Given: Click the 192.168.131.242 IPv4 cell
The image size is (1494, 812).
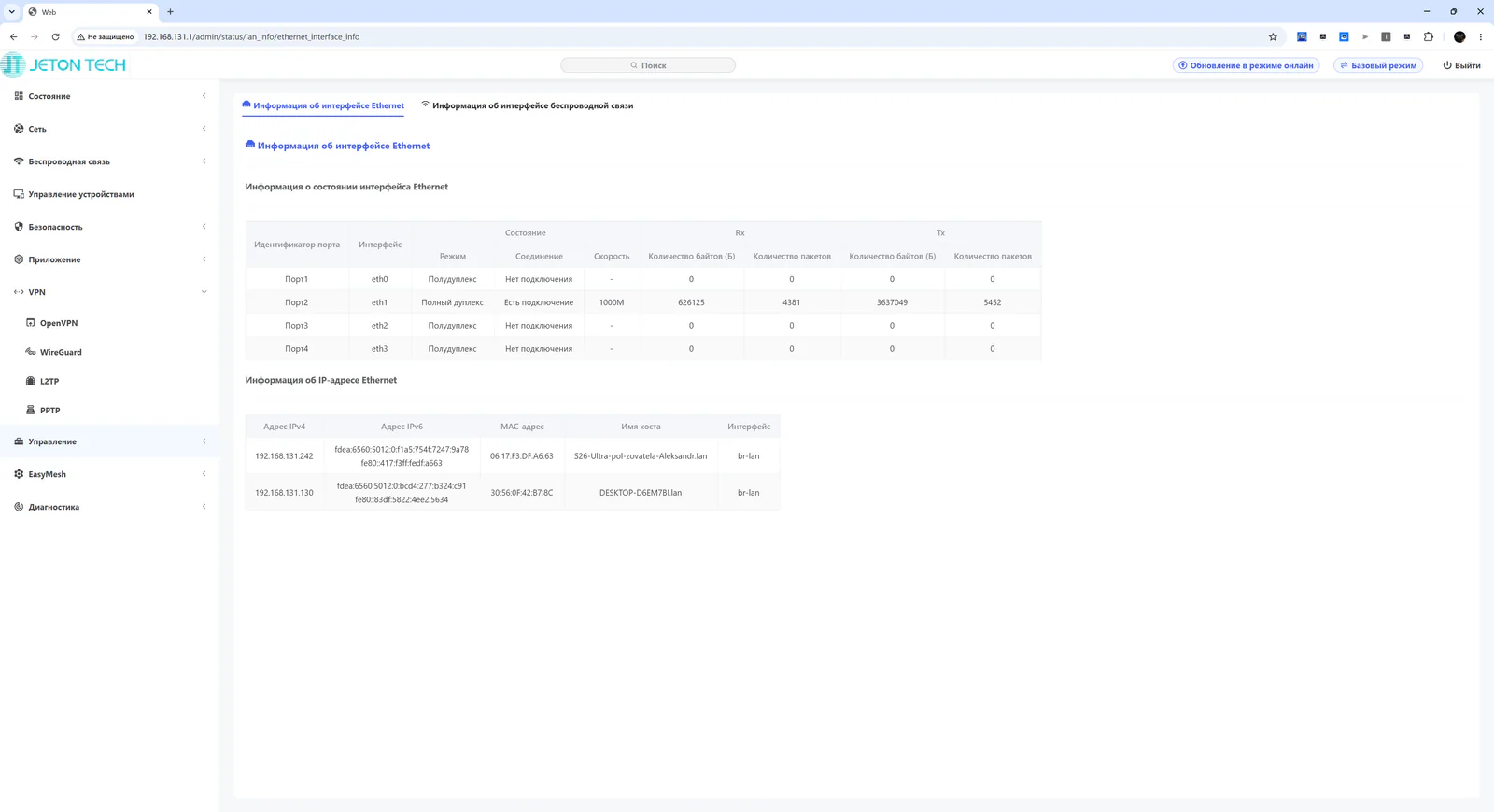Looking at the screenshot, I should coord(284,456).
